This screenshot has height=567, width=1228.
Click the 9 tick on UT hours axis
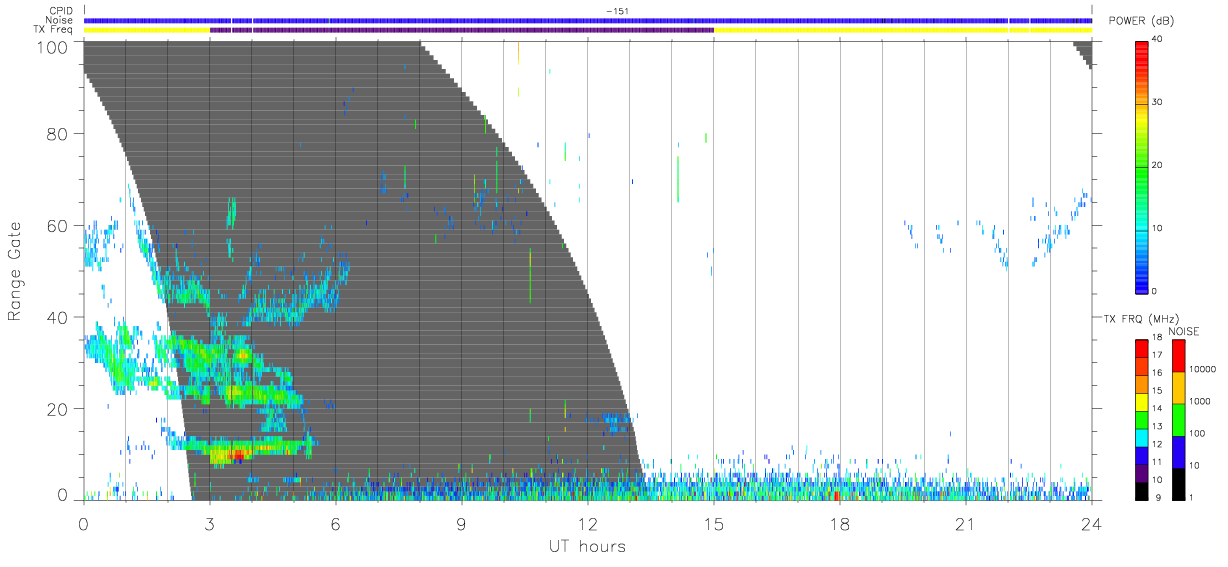click(461, 523)
